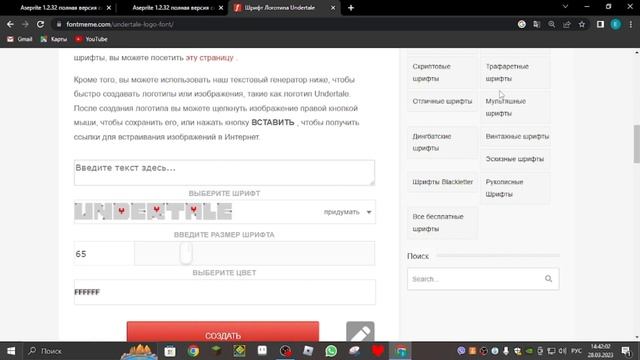This screenshot has width=640, height=360.
Task: Open a new browser tab
Action: click(x=351, y=8)
